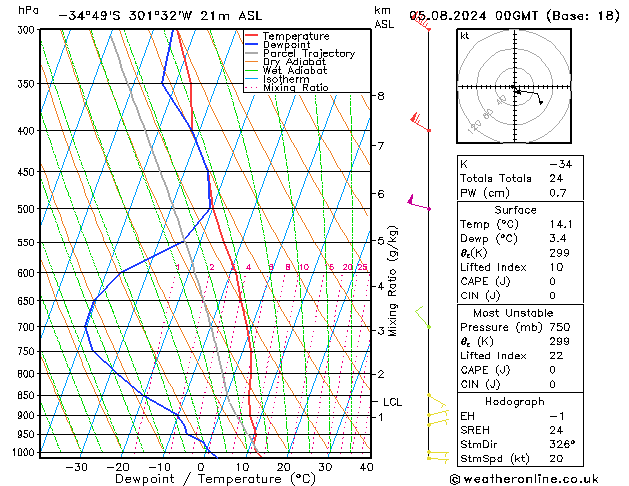Click the Most Unstable Lifted Index value 22
This screenshot has height=486, width=629.
[556, 356]
